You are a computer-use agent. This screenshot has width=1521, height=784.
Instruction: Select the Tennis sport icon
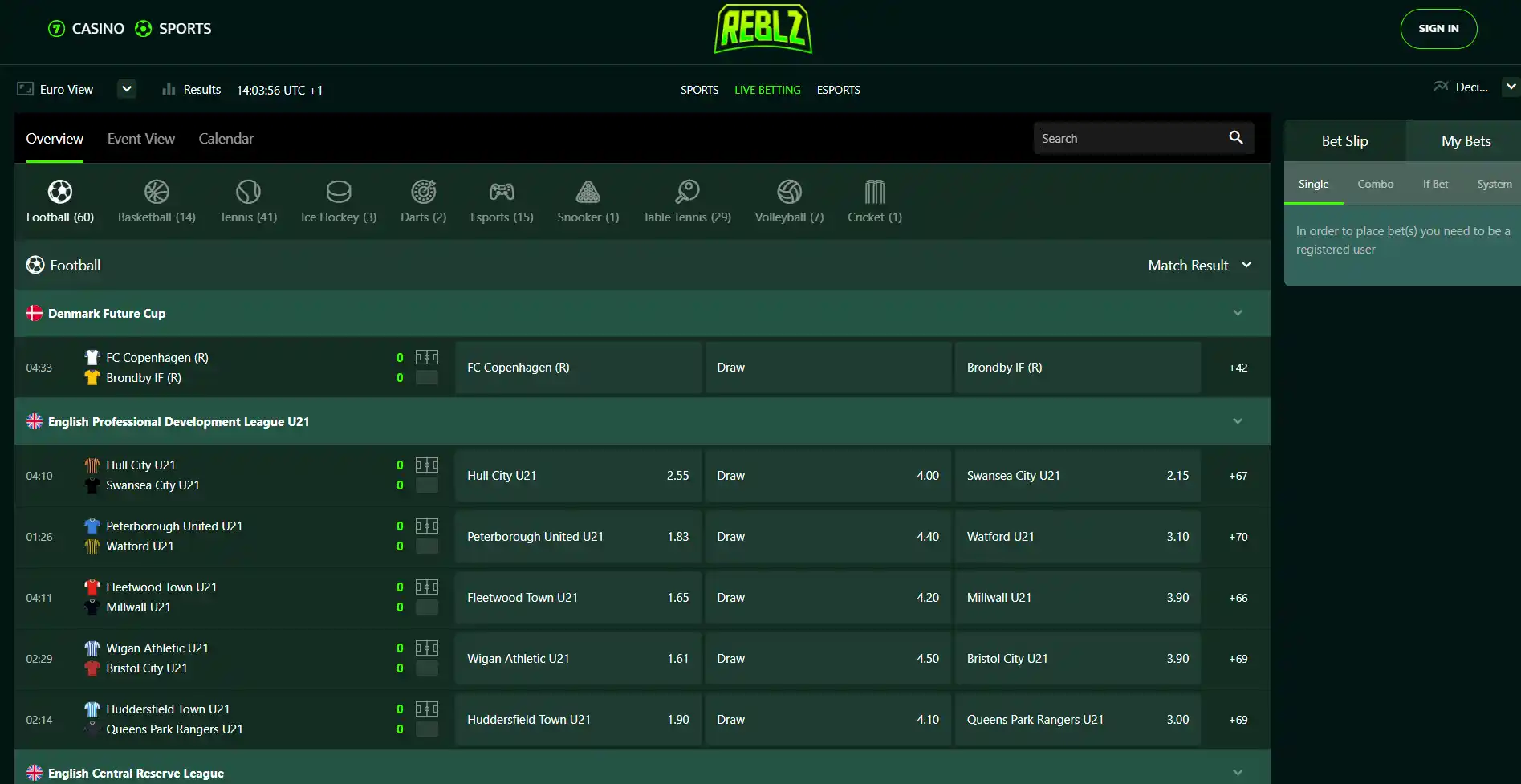(x=248, y=192)
